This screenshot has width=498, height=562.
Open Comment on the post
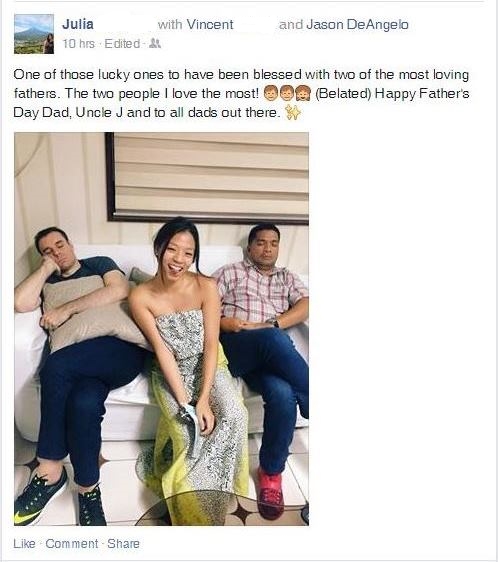point(72,543)
